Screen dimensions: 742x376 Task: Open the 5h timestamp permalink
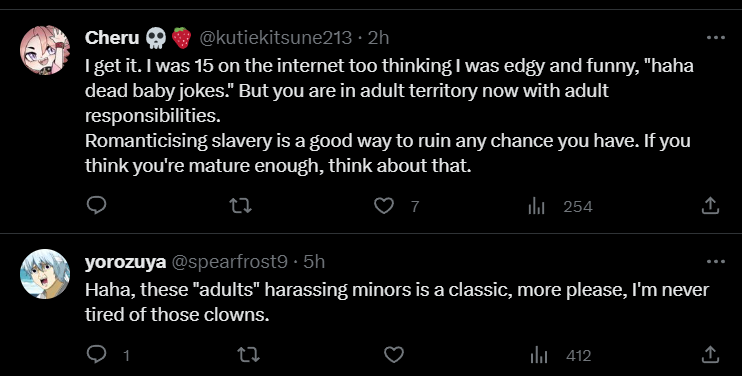point(314,262)
